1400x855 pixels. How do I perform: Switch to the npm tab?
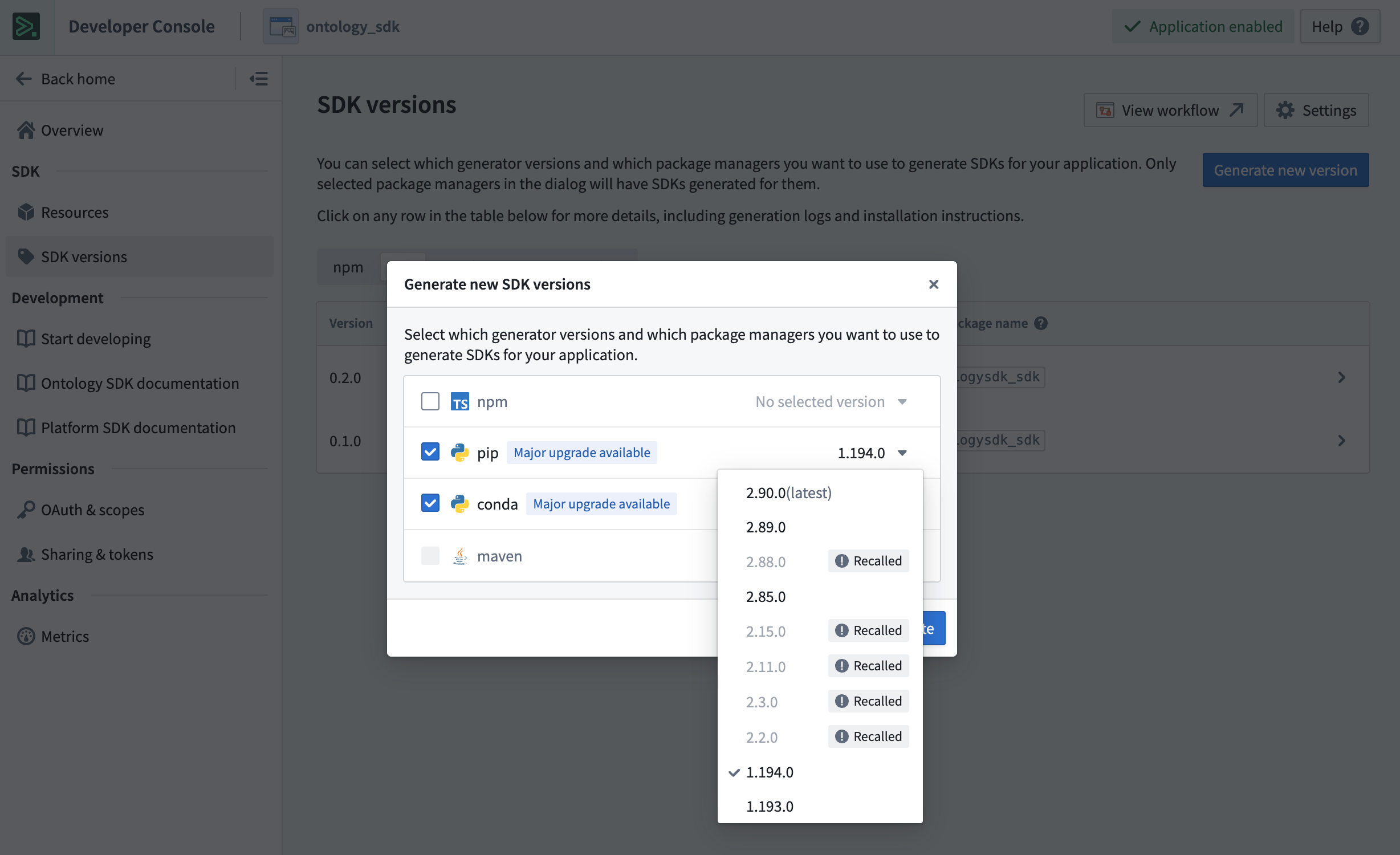(348, 267)
